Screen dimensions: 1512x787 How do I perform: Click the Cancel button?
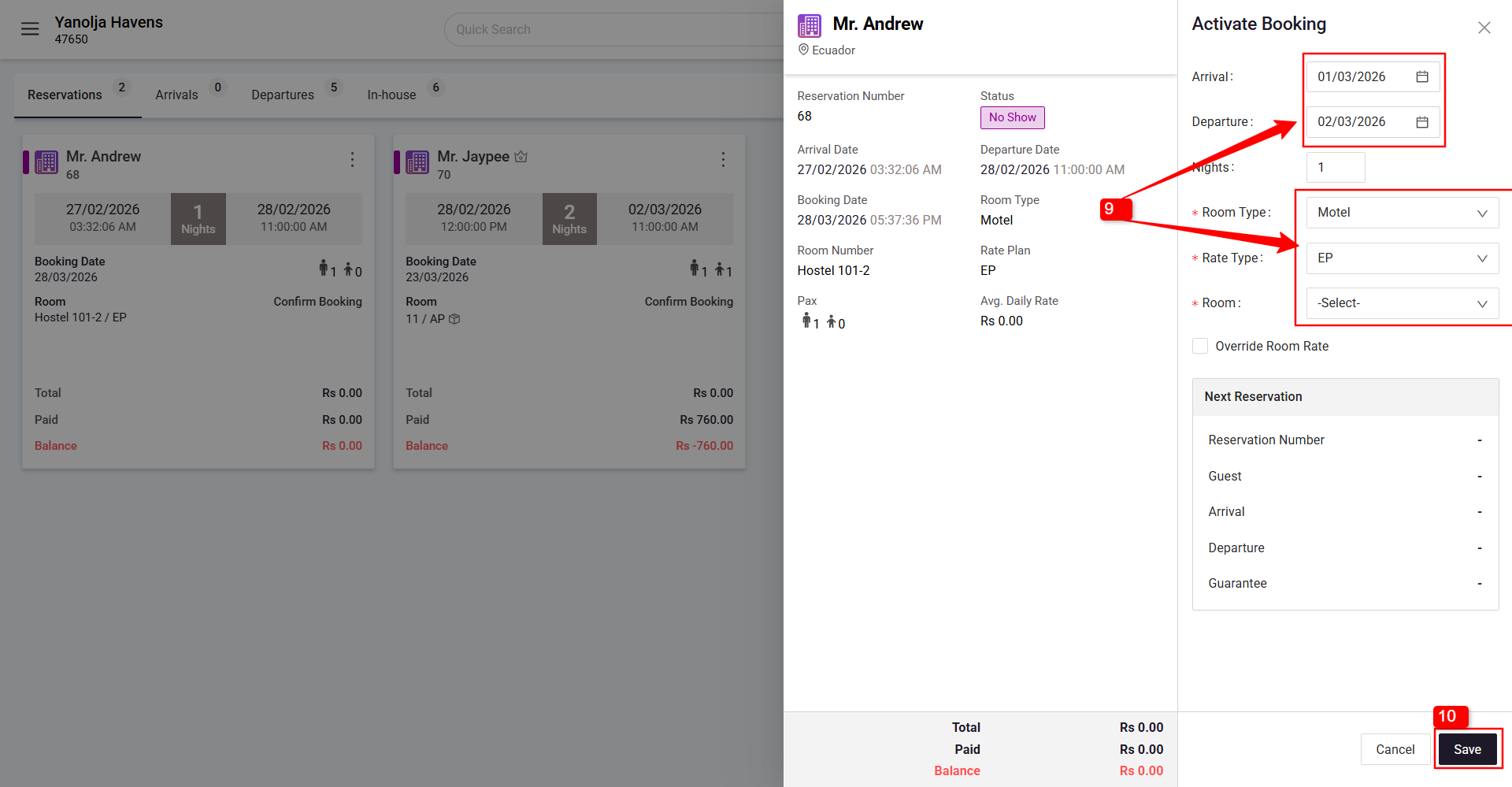(1395, 749)
